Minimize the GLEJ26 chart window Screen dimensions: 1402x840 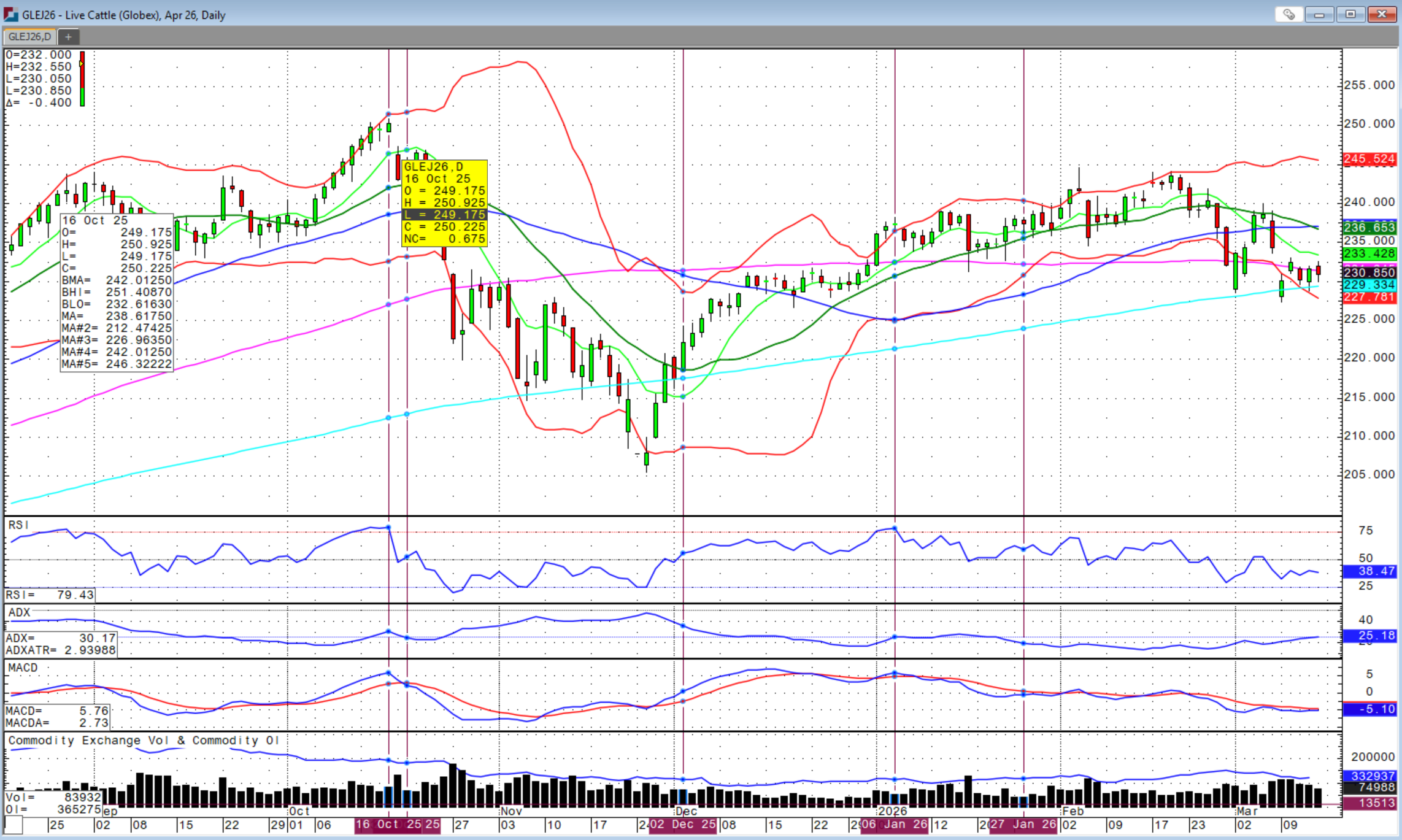(x=1319, y=14)
